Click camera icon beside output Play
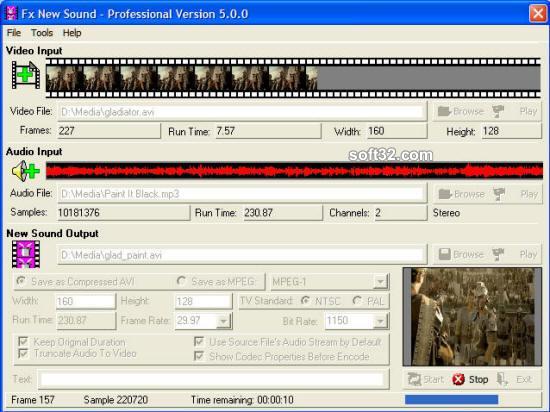The height and width of the screenshot is (412, 550). tap(498, 254)
